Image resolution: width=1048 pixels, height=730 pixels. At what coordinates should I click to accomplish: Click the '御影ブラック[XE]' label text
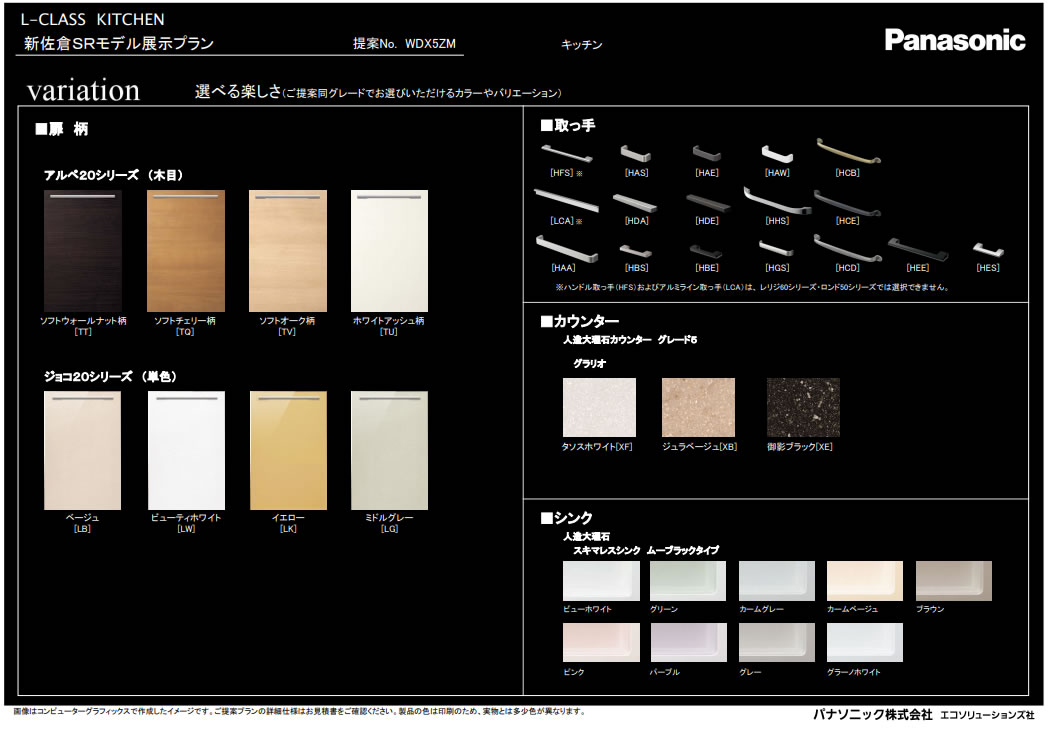800,447
